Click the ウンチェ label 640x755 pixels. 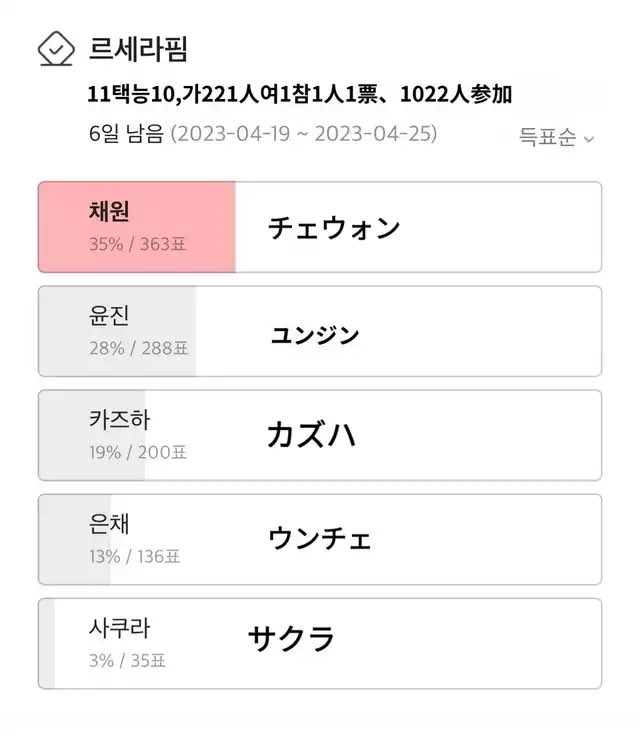coord(320,538)
